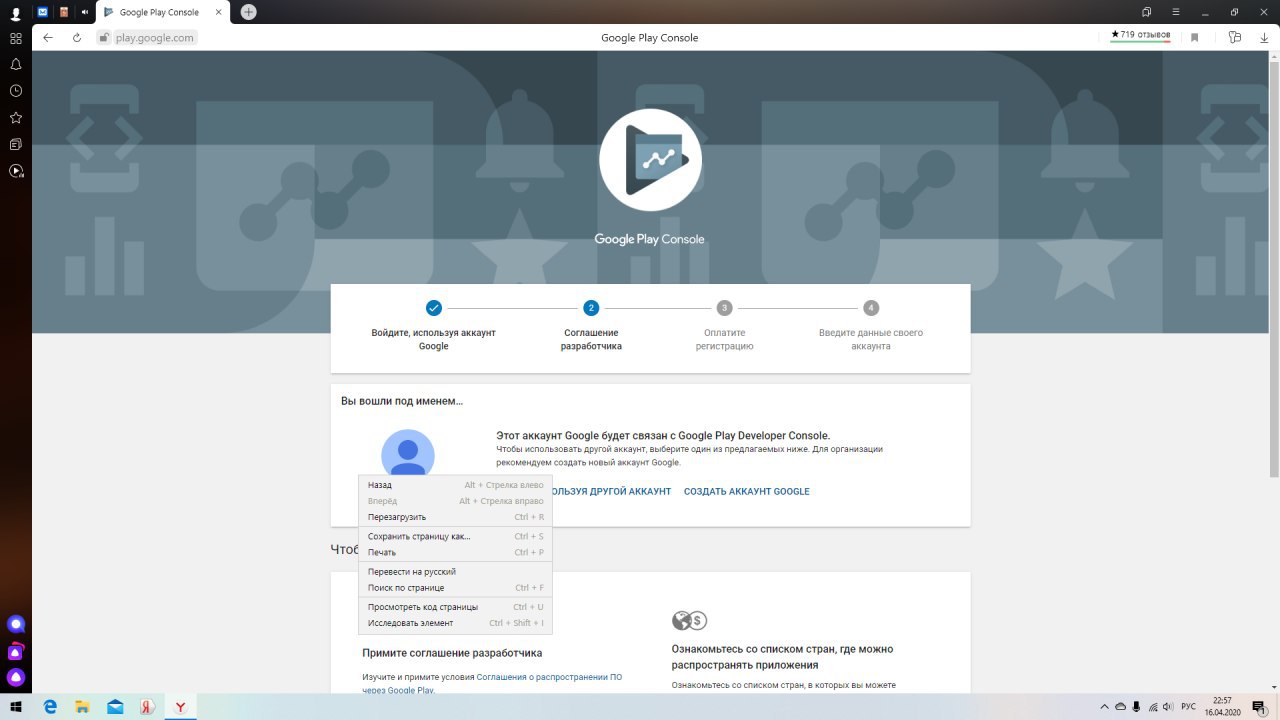Select the Google Play Console tab
This screenshot has width=1280, height=720.
(162, 12)
